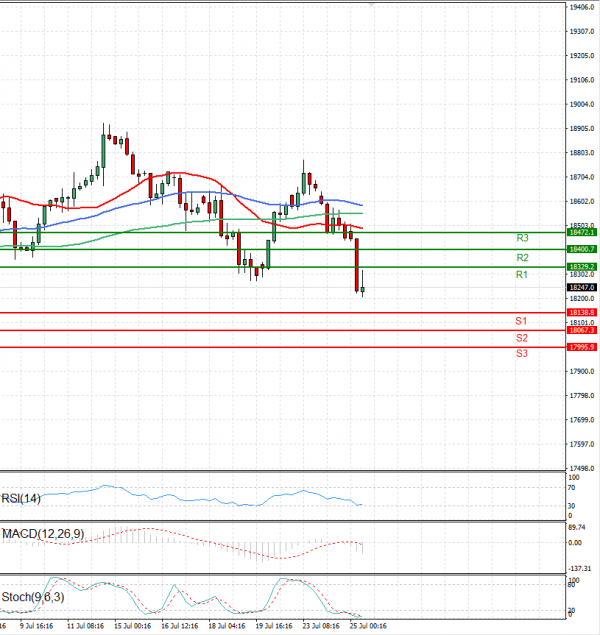
Task: Click the S3 support label
Action: click(522, 353)
